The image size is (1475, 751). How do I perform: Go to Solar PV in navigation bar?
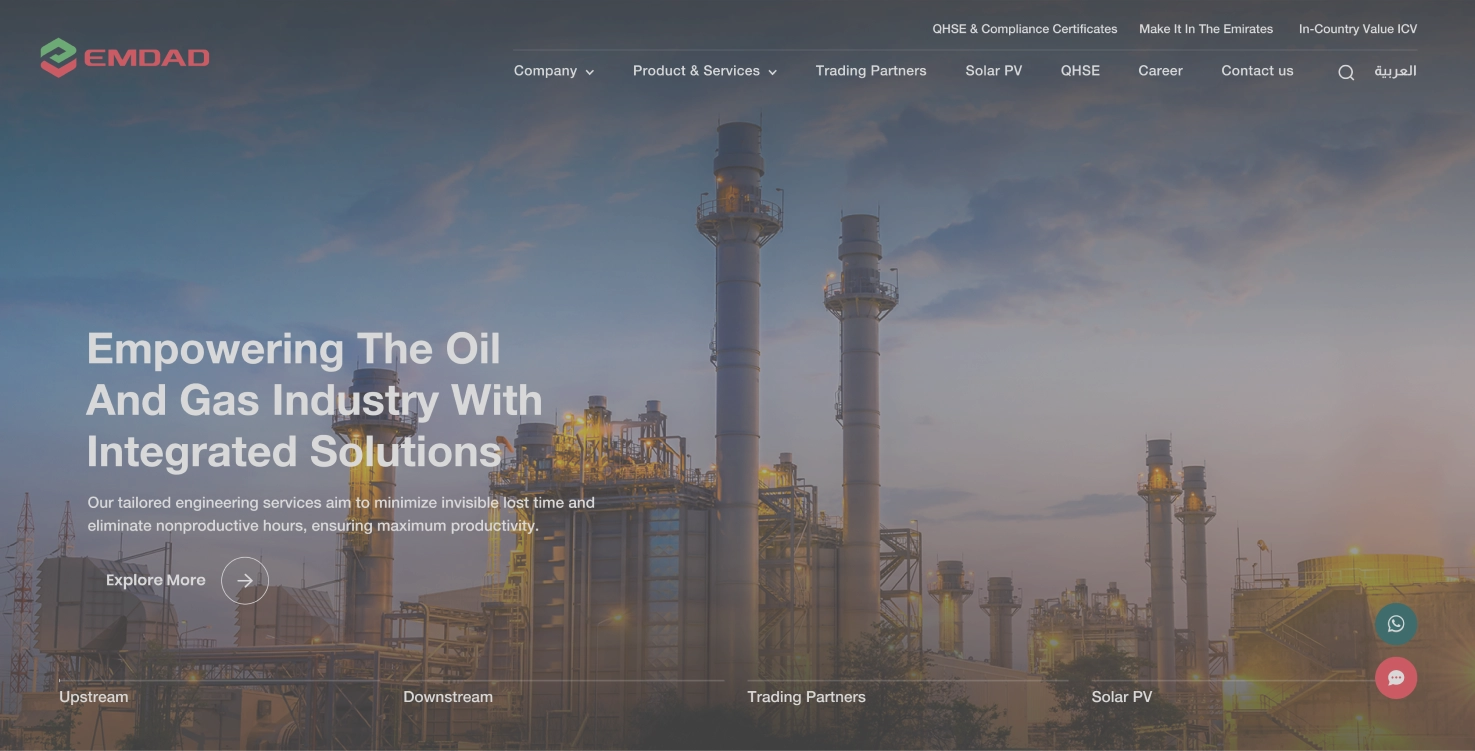click(x=993, y=71)
